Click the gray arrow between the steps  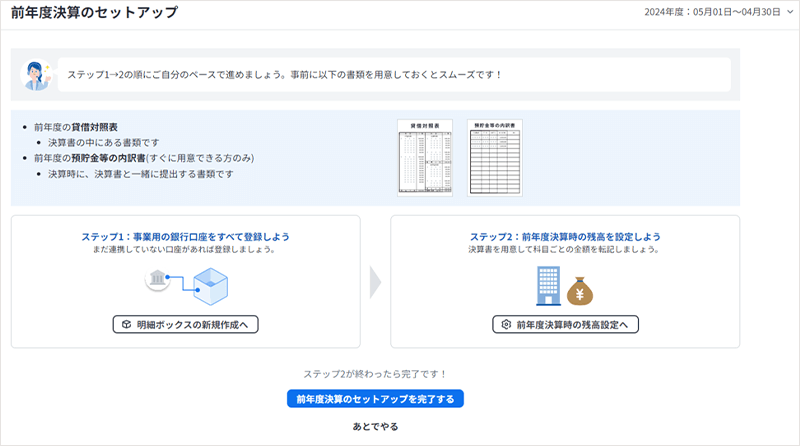[375, 282]
